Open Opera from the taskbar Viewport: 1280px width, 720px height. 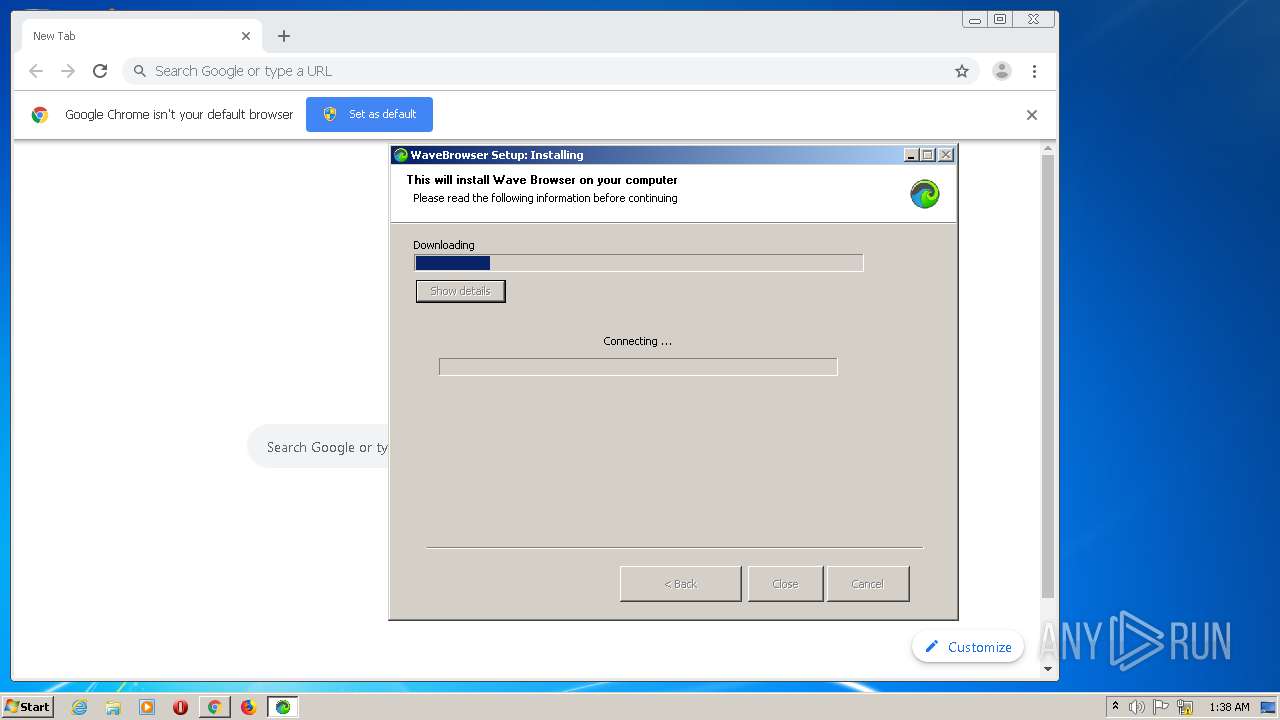coord(180,707)
